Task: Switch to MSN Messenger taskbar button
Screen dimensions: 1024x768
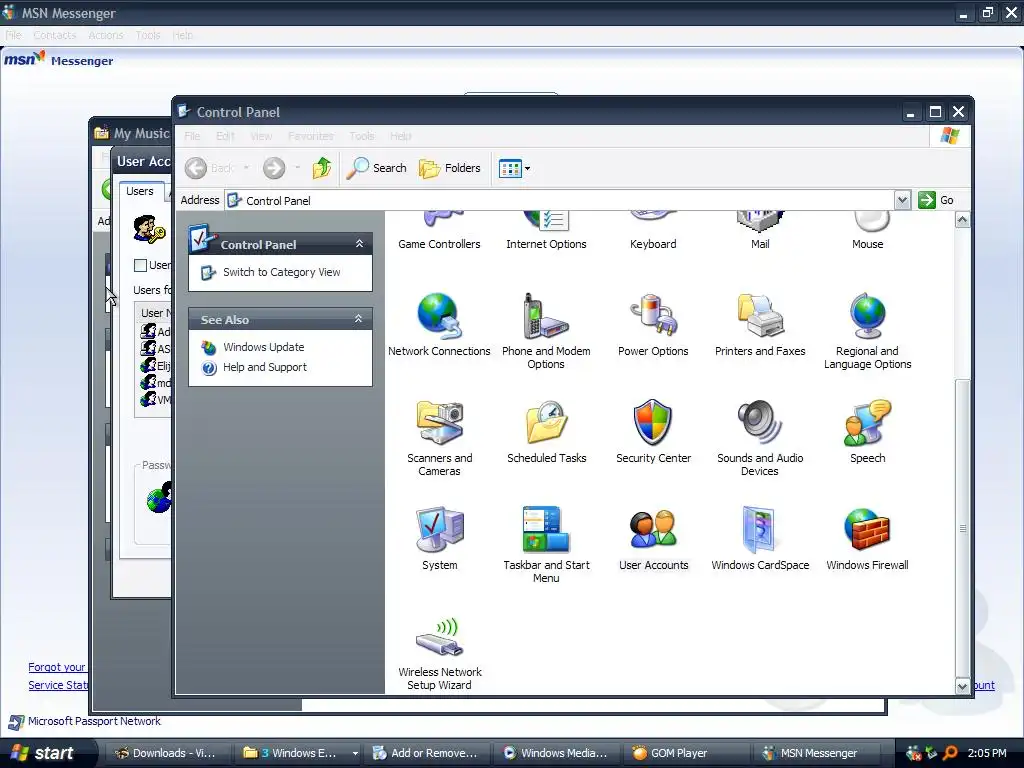Action: point(816,753)
